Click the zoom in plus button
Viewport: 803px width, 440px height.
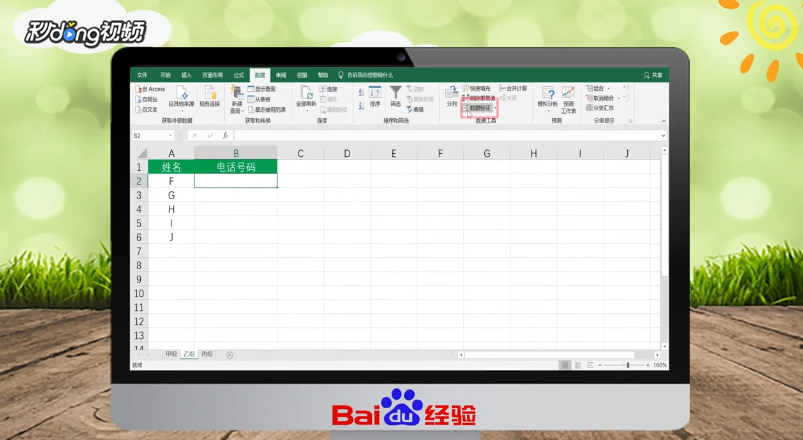click(648, 365)
